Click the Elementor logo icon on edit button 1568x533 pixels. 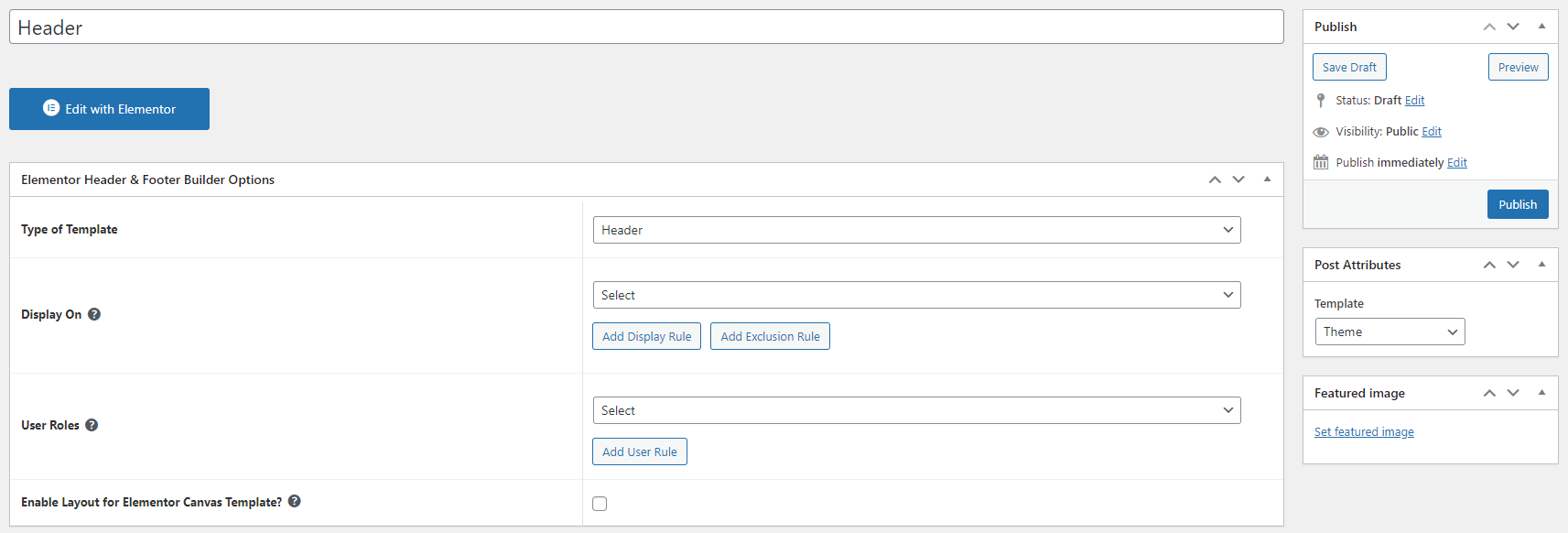tap(51, 108)
